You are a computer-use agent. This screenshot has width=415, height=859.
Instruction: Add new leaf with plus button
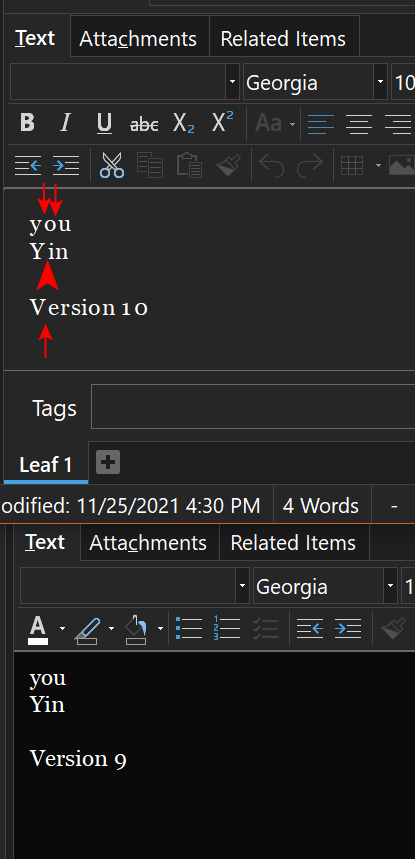pyautogui.click(x=108, y=463)
